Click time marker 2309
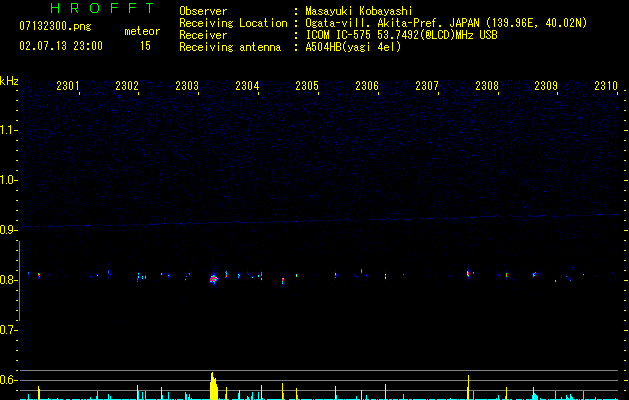The width and height of the screenshot is (629, 400). 546,85
